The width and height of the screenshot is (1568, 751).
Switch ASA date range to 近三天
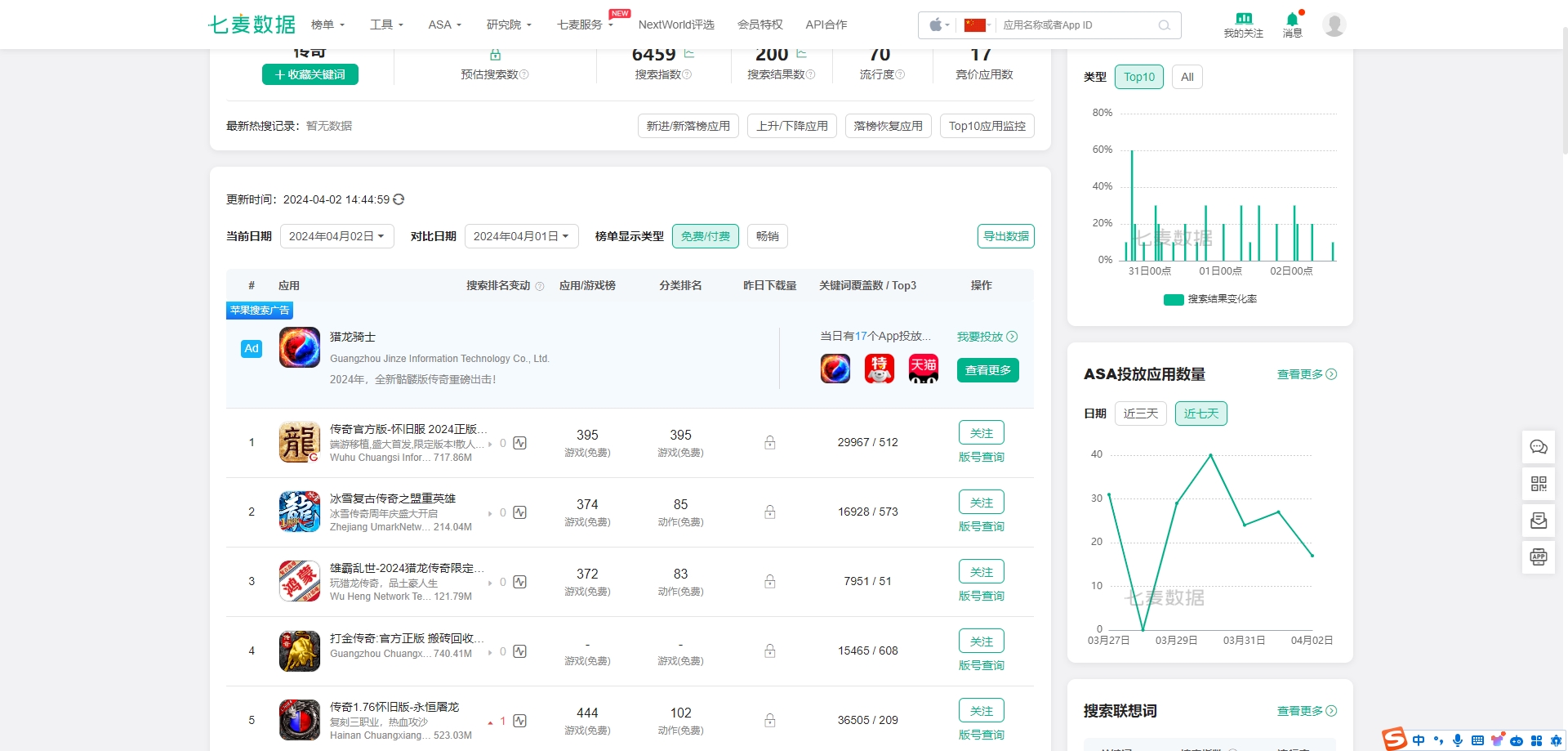coord(1140,413)
